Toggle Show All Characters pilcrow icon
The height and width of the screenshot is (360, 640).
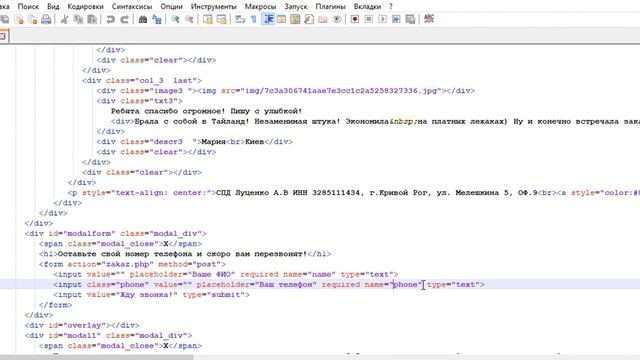pyautogui.click(x=253, y=19)
